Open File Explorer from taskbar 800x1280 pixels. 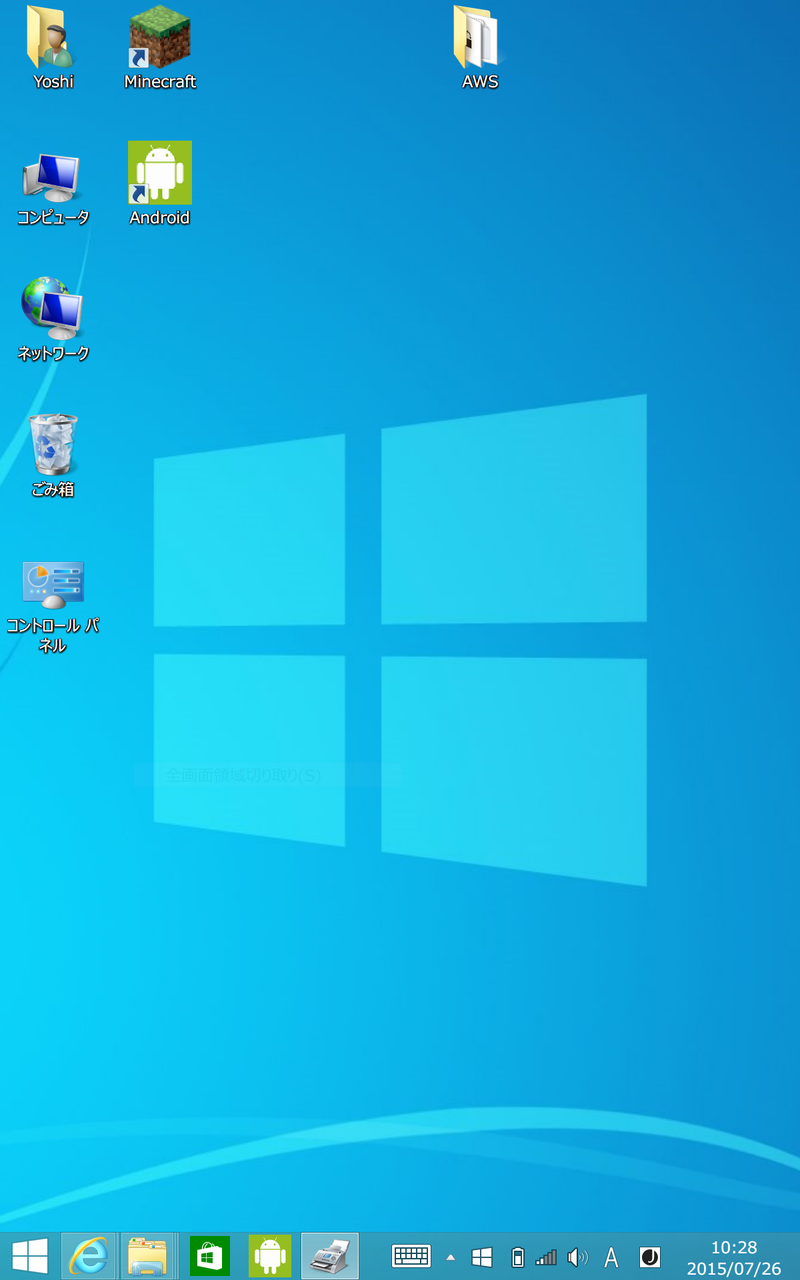[x=148, y=1256]
